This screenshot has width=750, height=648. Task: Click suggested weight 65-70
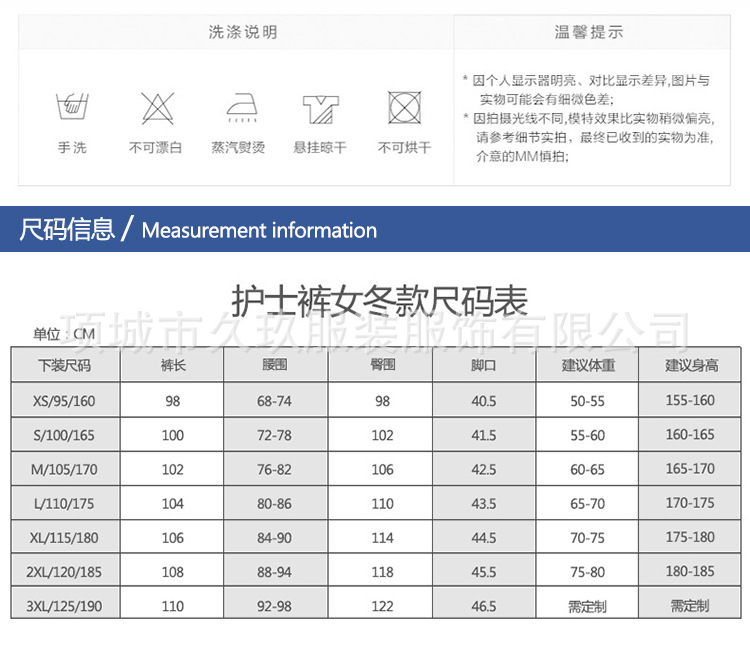coord(587,504)
